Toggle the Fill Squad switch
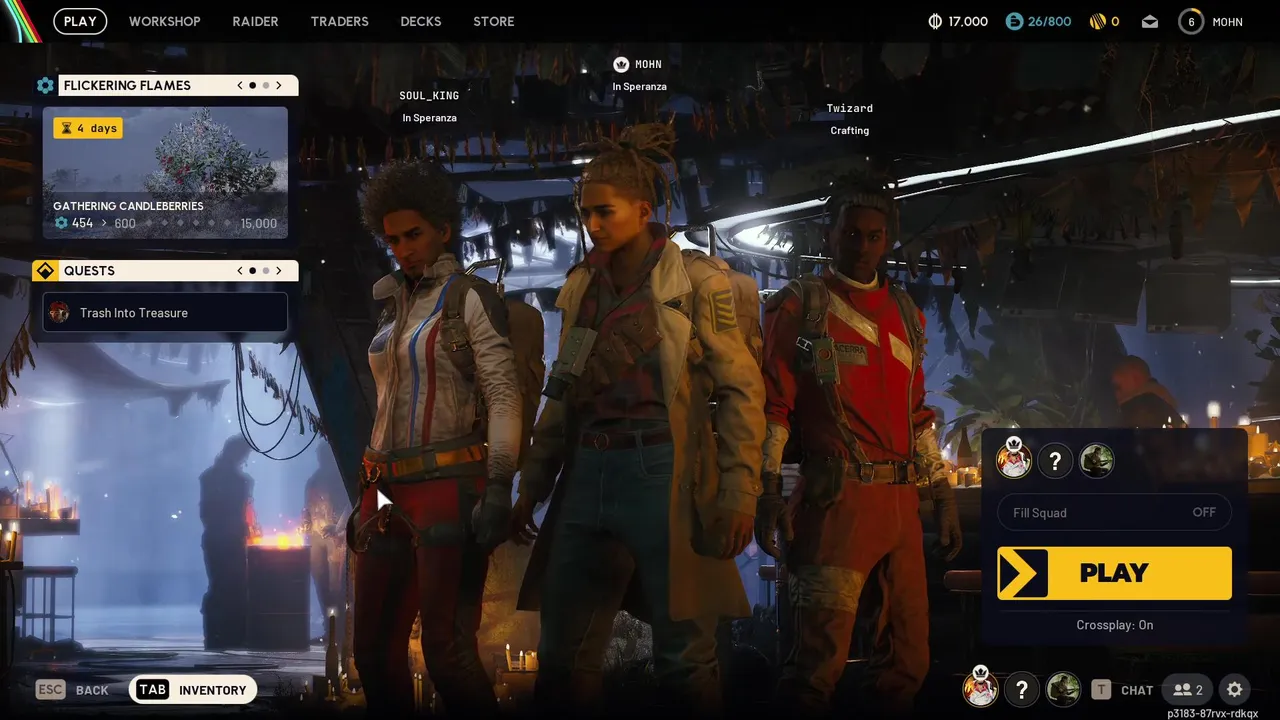The height and width of the screenshot is (720, 1280). (x=1114, y=512)
